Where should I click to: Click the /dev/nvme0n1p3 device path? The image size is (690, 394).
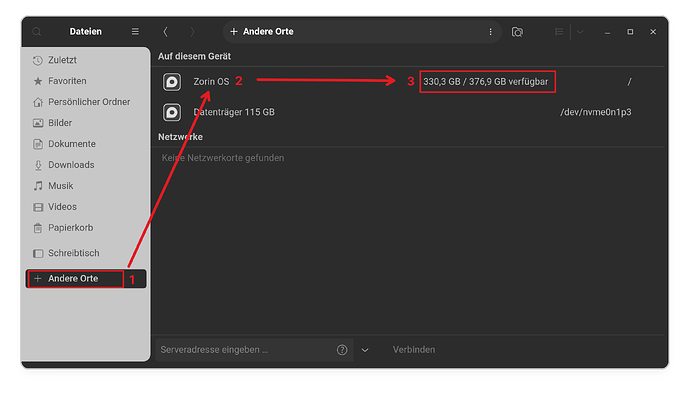596,112
